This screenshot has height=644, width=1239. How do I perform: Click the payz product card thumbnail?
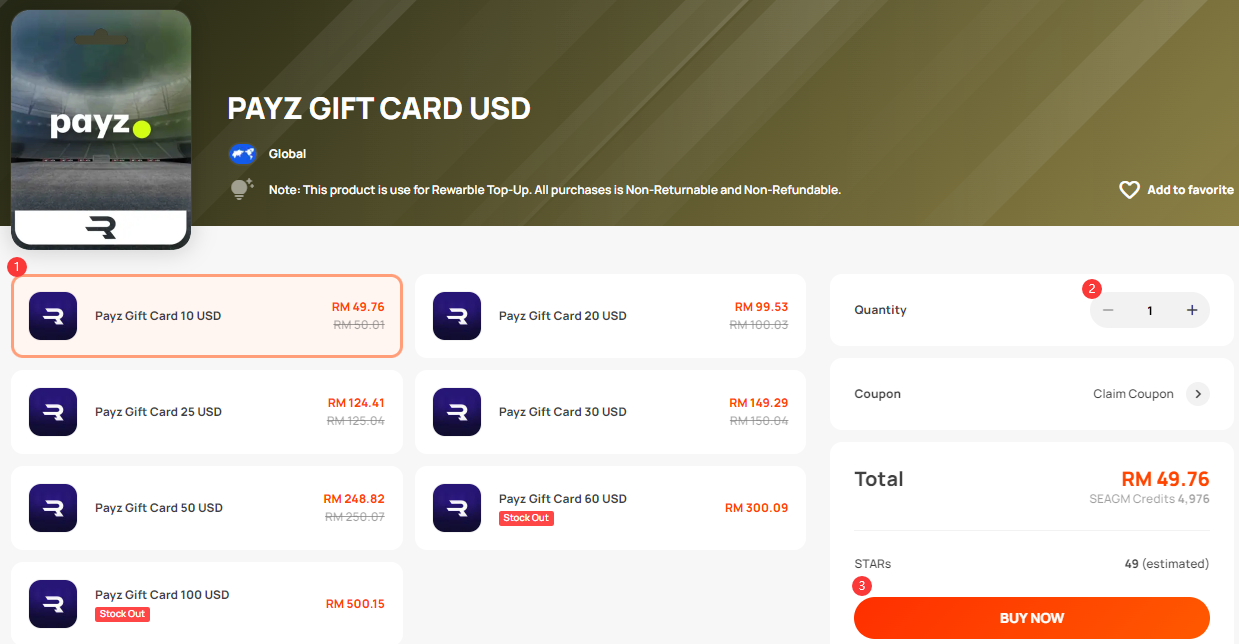pos(101,129)
